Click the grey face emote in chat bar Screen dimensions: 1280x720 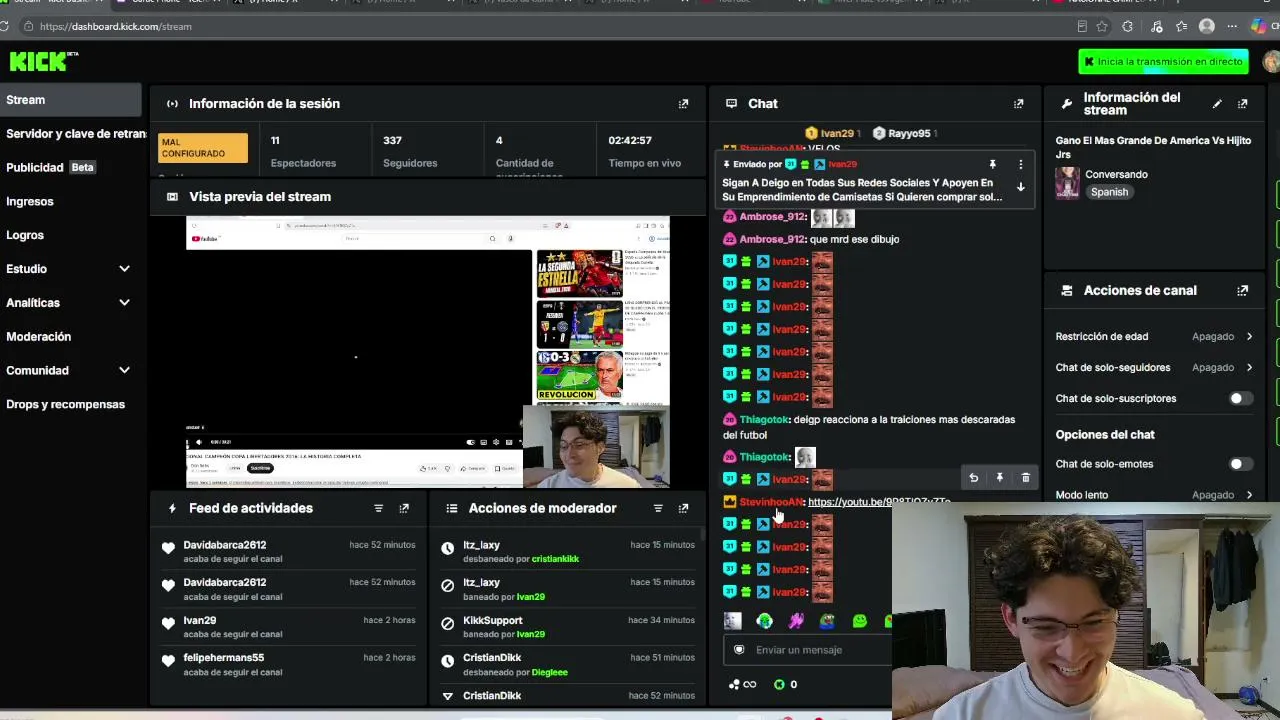(733, 621)
